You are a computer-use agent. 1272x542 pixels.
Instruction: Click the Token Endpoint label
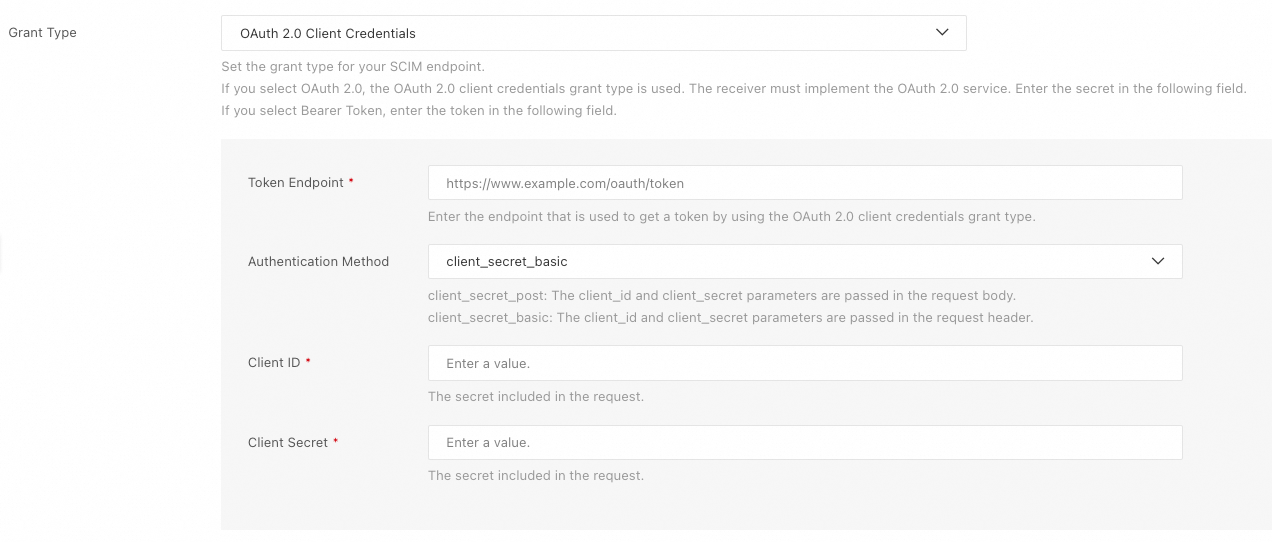[x=295, y=183]
